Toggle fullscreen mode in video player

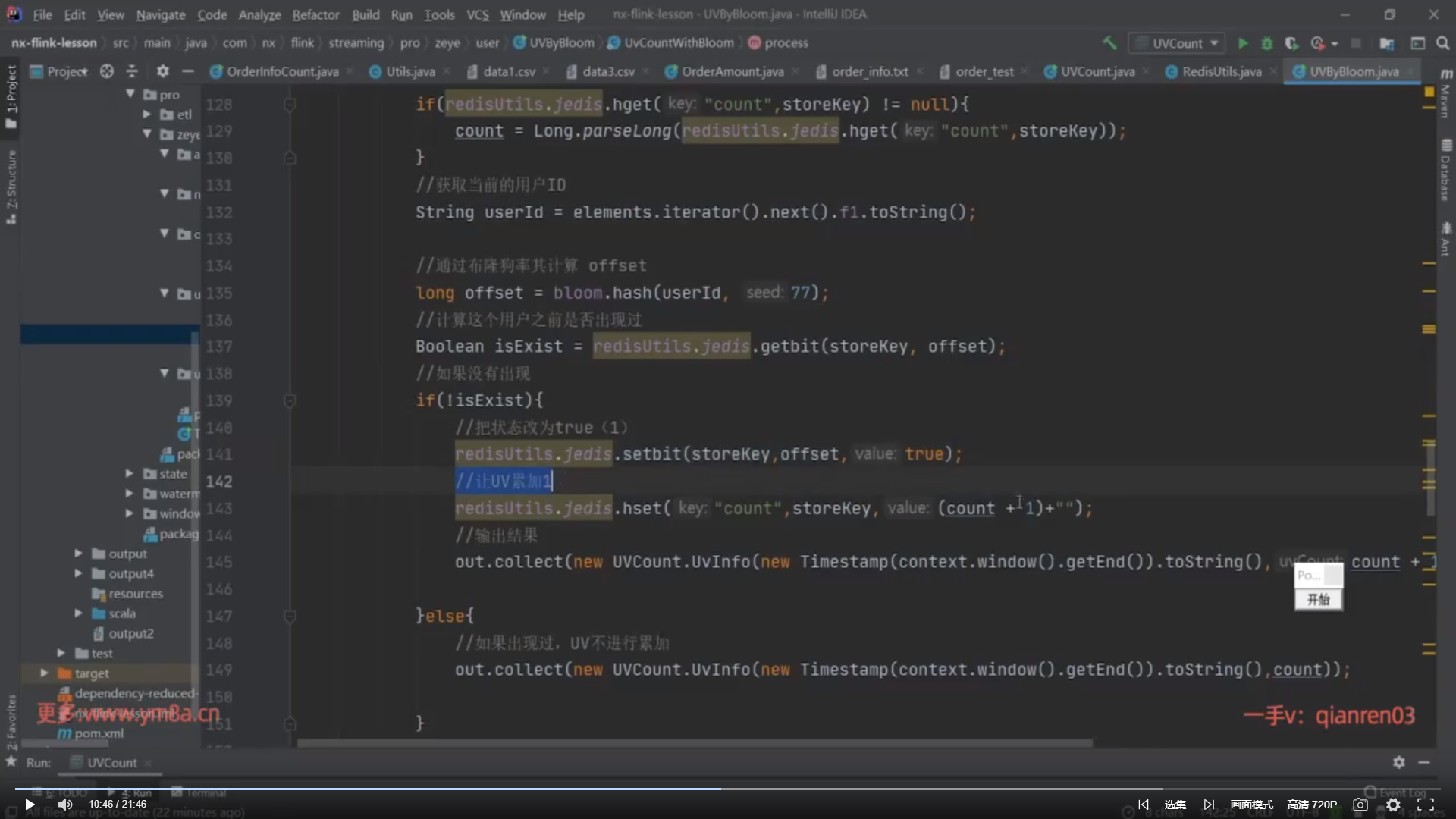pos(1426,805)
